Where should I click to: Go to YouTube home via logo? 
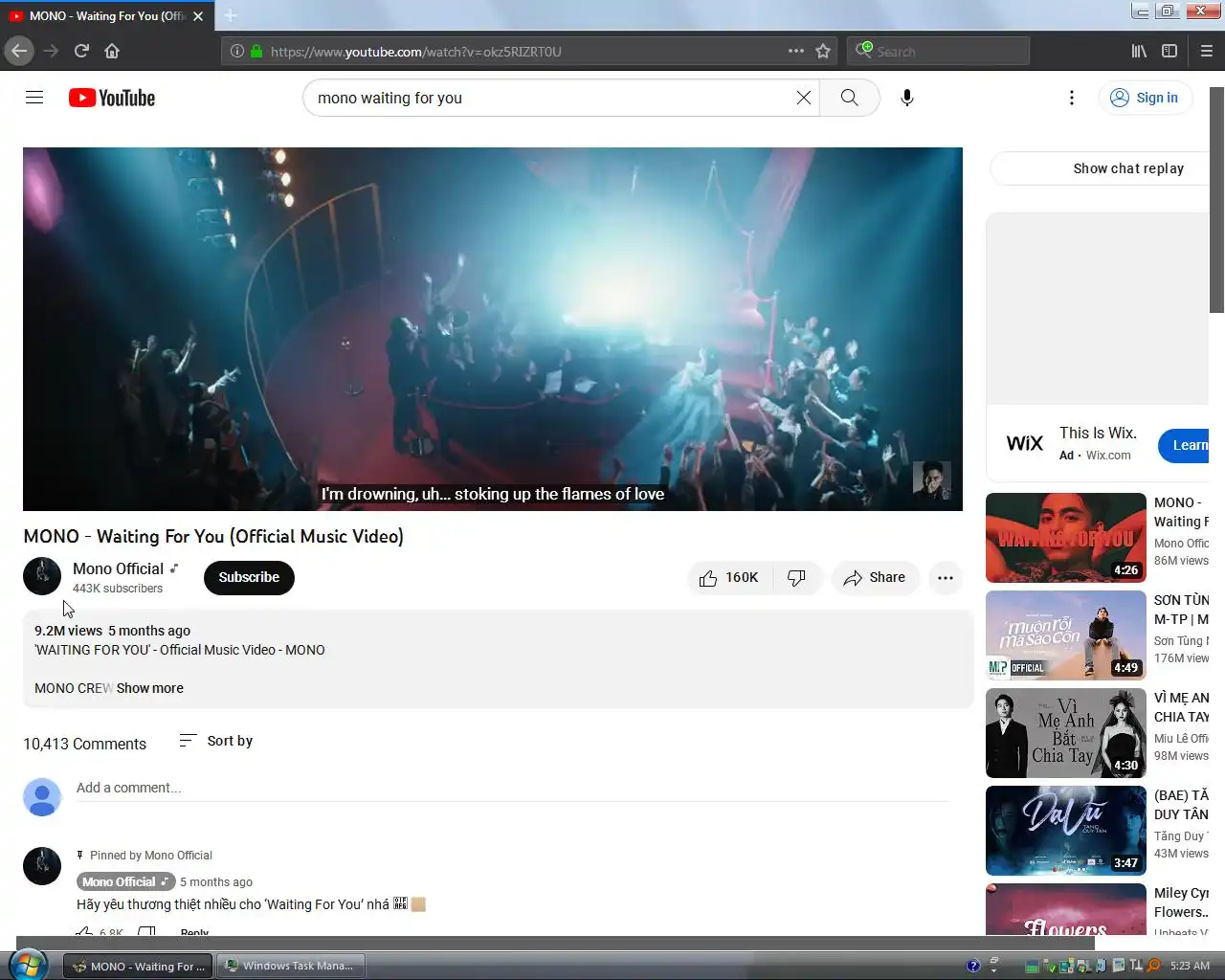[112, 98]
